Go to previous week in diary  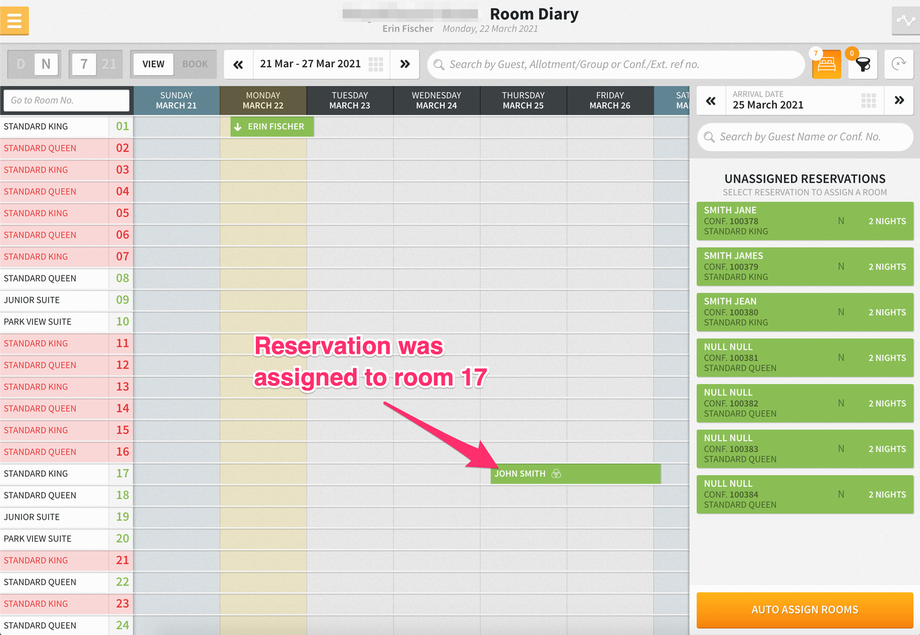tap(238, 65)
